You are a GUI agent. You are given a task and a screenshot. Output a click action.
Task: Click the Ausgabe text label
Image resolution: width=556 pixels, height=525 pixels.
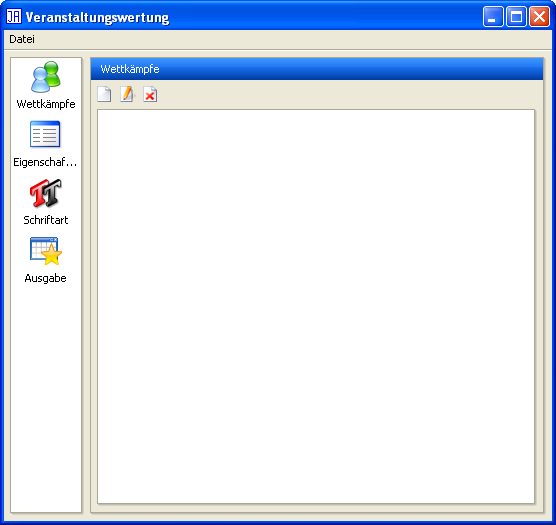(x=45, y=278)
